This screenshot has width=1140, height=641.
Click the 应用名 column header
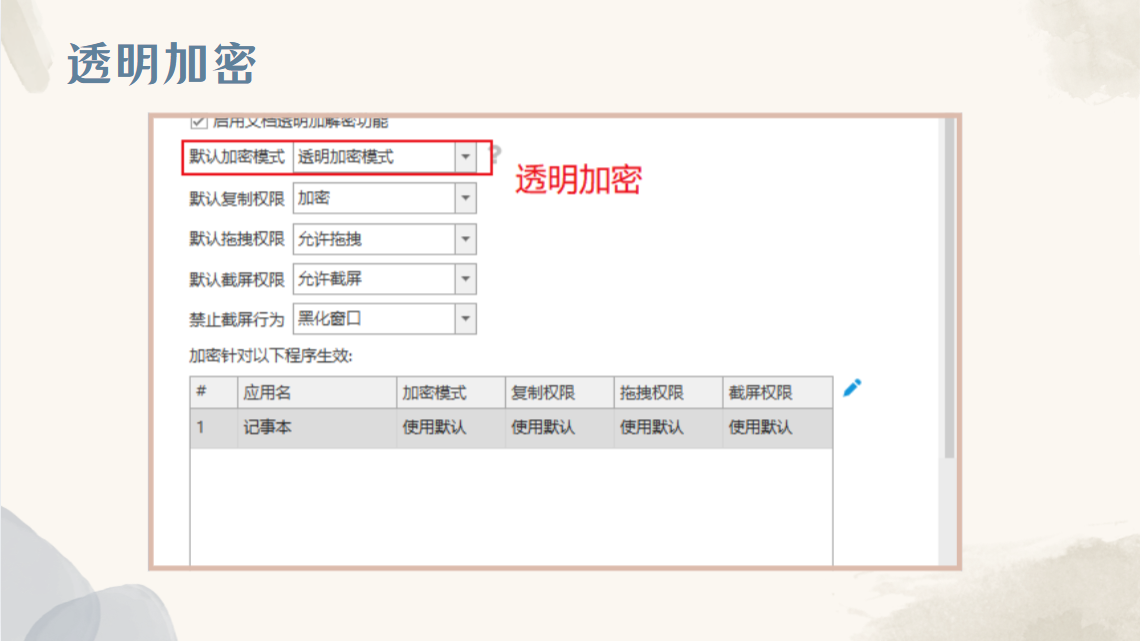pos(316,392)
